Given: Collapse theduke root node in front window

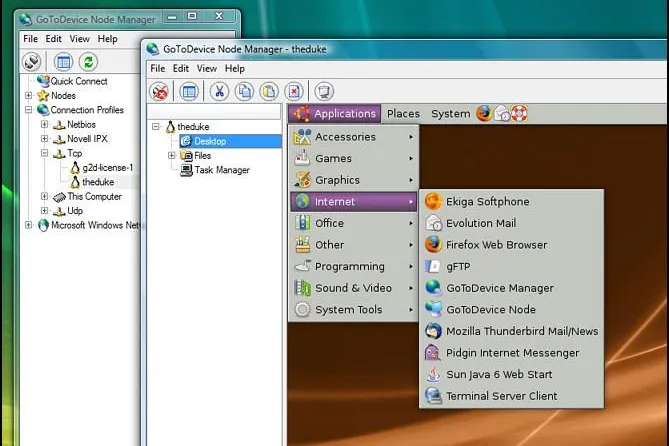Looking at the screenshot, I should (x=156, y=127).
